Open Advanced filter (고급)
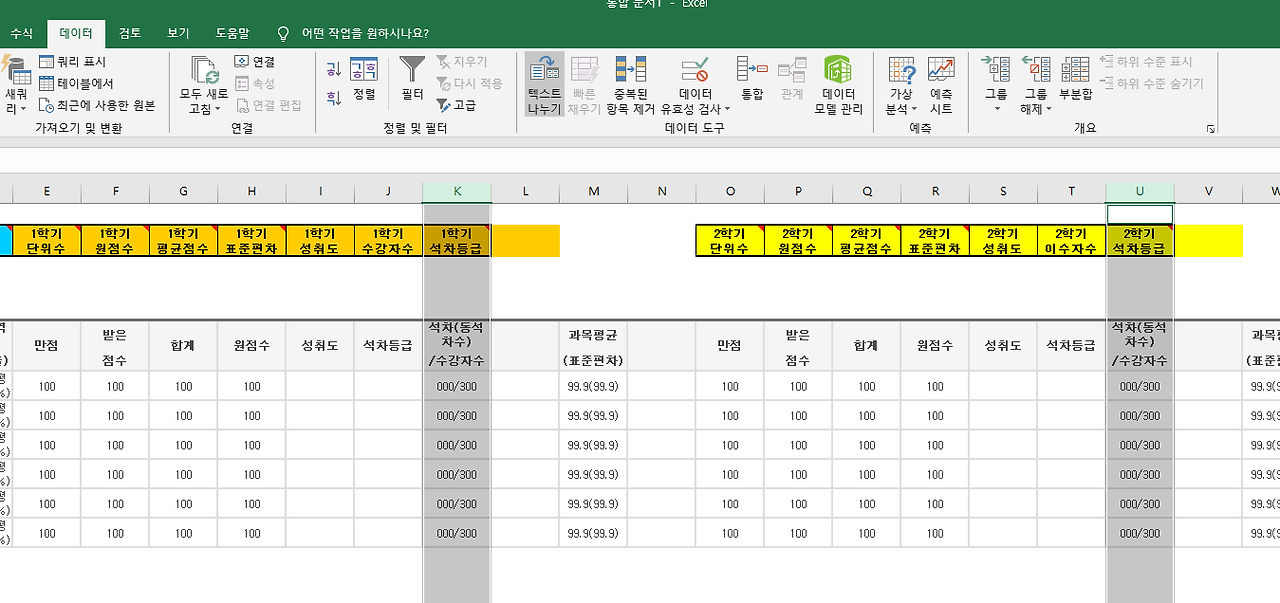The height and width of the screenshot is (603, 1280). coord(456,105)
